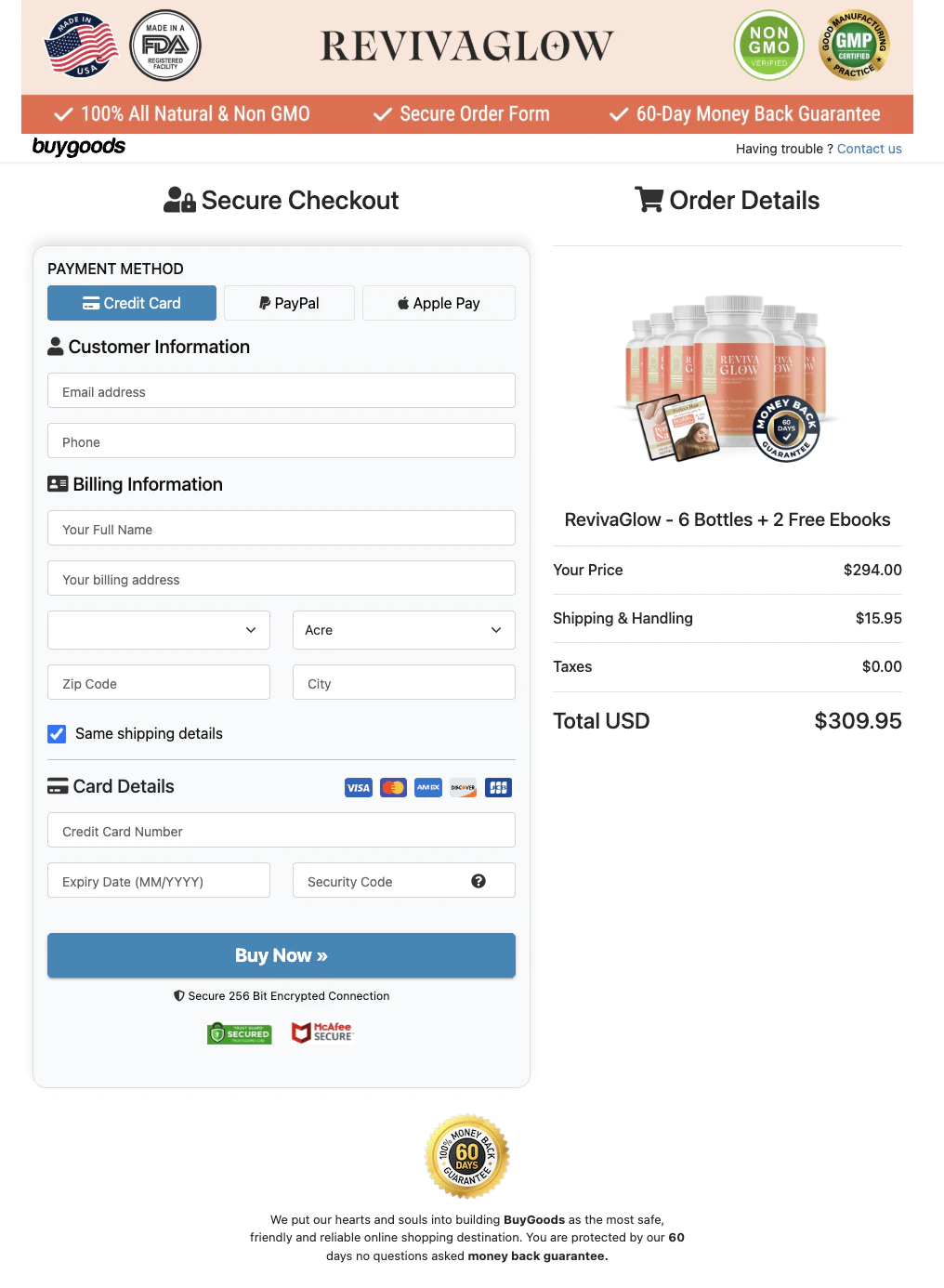This screenshot has height=1288, width=944.
Task: Click the Visa card icon
Action: [359, 788]
